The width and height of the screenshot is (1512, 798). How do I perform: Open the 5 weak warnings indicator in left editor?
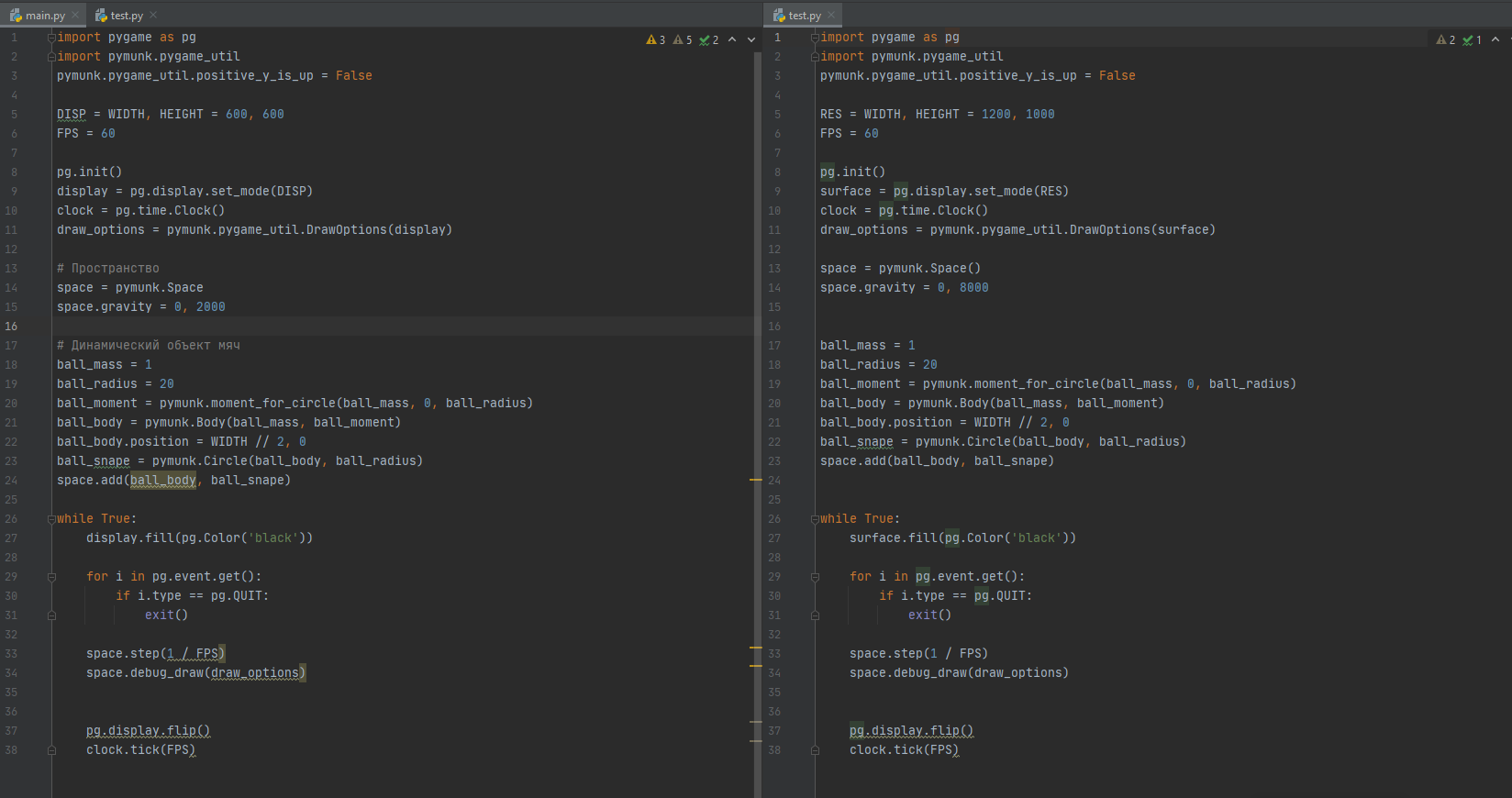(x=683, y=40)
